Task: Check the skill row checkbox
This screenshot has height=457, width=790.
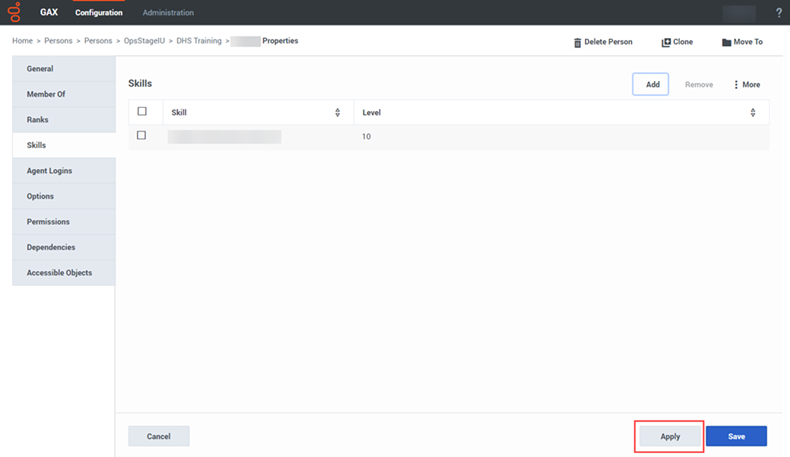Action: pyautogui.click(x=142, y=135)
